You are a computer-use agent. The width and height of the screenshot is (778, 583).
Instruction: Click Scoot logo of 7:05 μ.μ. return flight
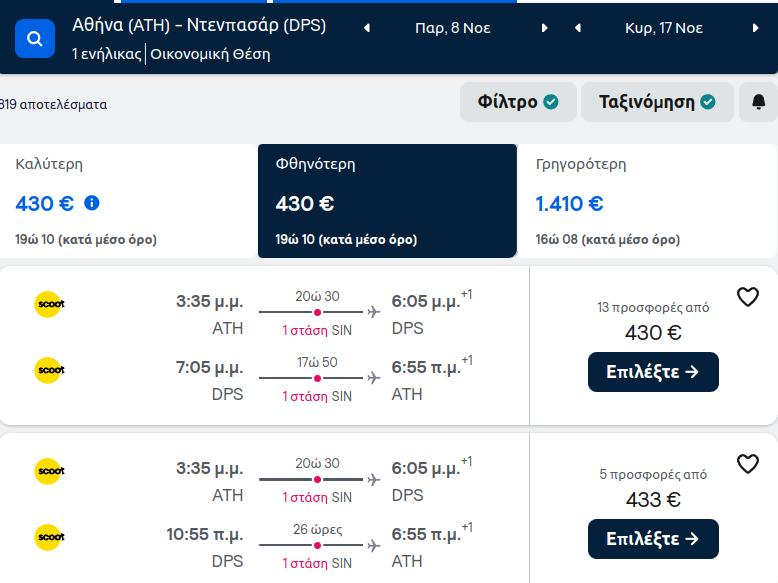[x=50, y=370]
